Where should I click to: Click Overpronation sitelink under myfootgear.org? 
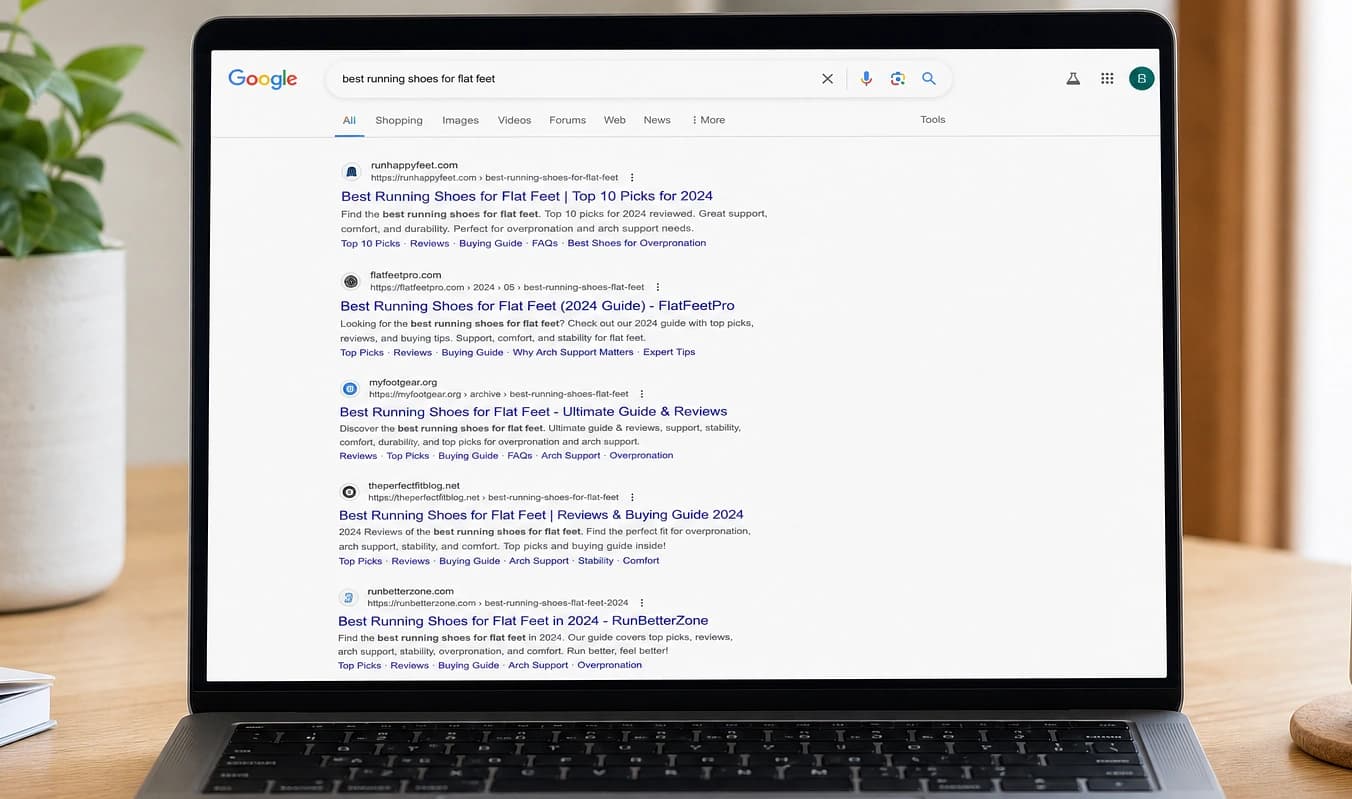tap(641, 456)
